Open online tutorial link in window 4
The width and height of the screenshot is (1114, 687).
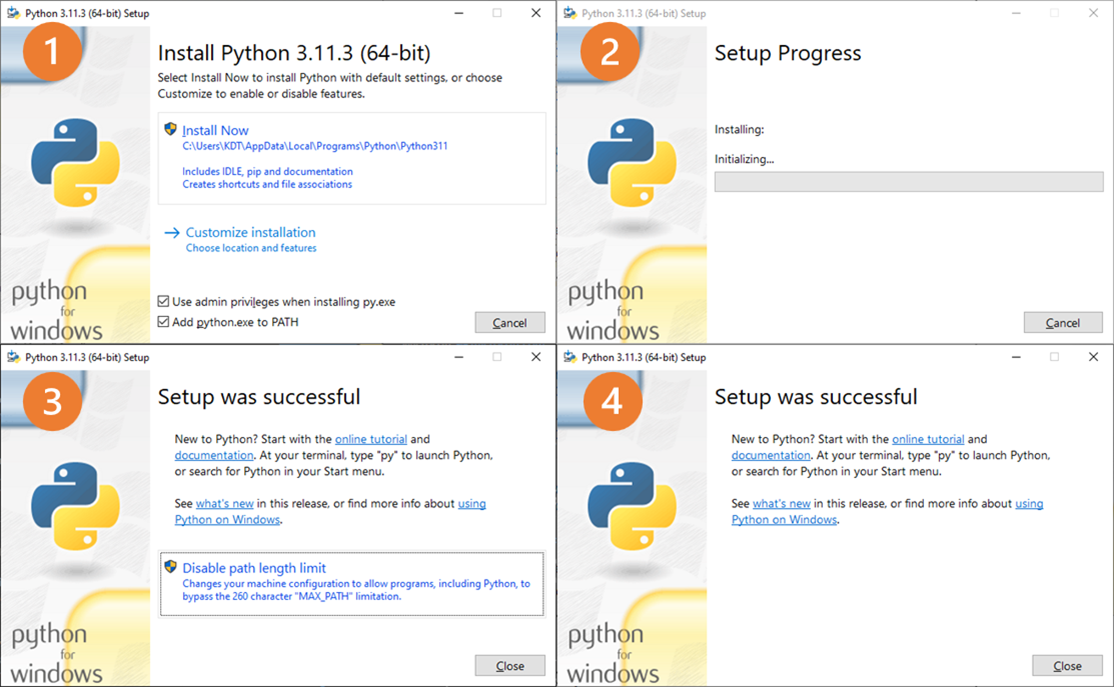click(x=928, y=439)
